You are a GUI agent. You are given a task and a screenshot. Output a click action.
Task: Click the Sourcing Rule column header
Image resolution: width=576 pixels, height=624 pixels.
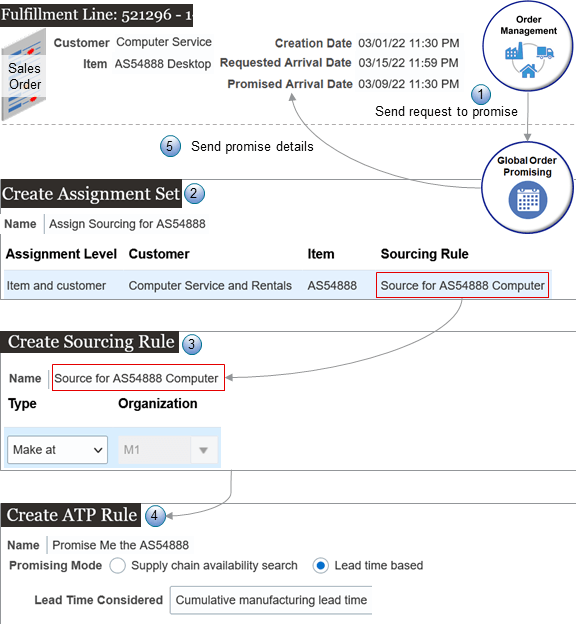click(x=424, y=254)
